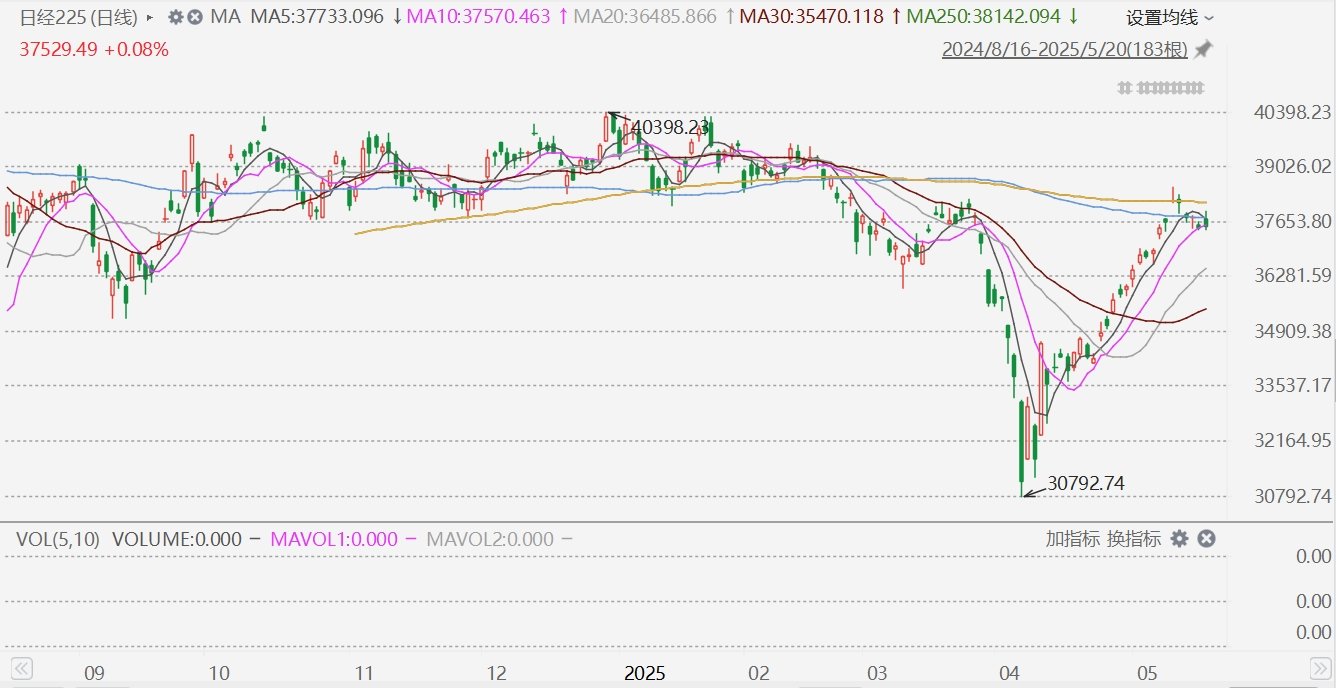Viewport: 1336px width, 688px height.
Task: Click 换指标 to change indicator
Action: (1134, 539)
